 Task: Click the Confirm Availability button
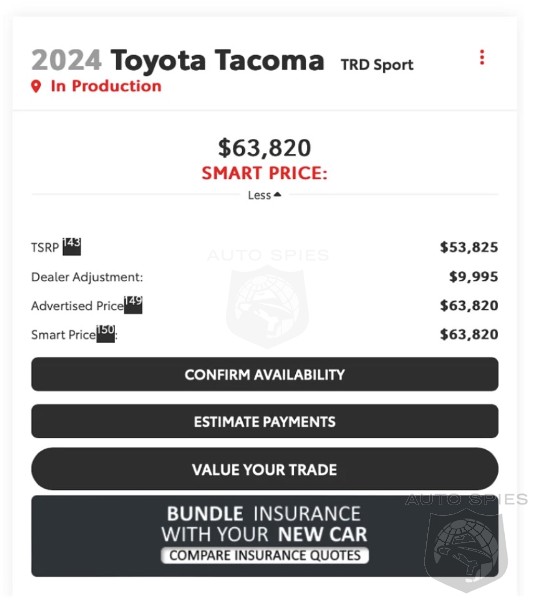265,374
